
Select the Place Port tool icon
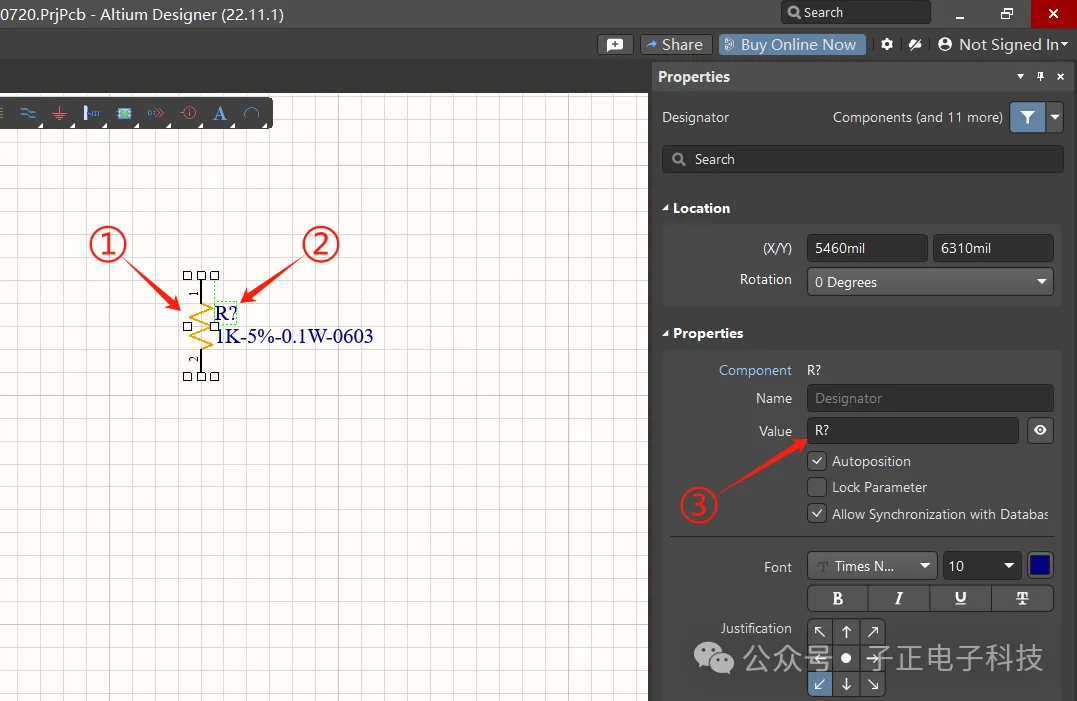156,113
